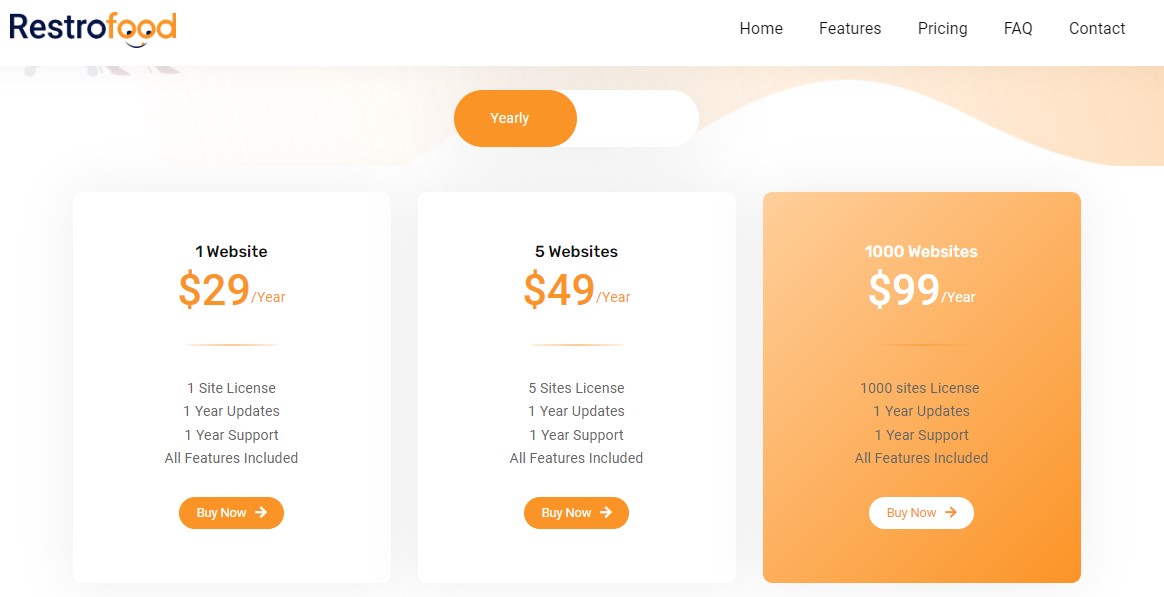This screenshot has width=1164, height=597.
Task: Click the 5 Websites plan title
Action: click(x=576, y=252)
